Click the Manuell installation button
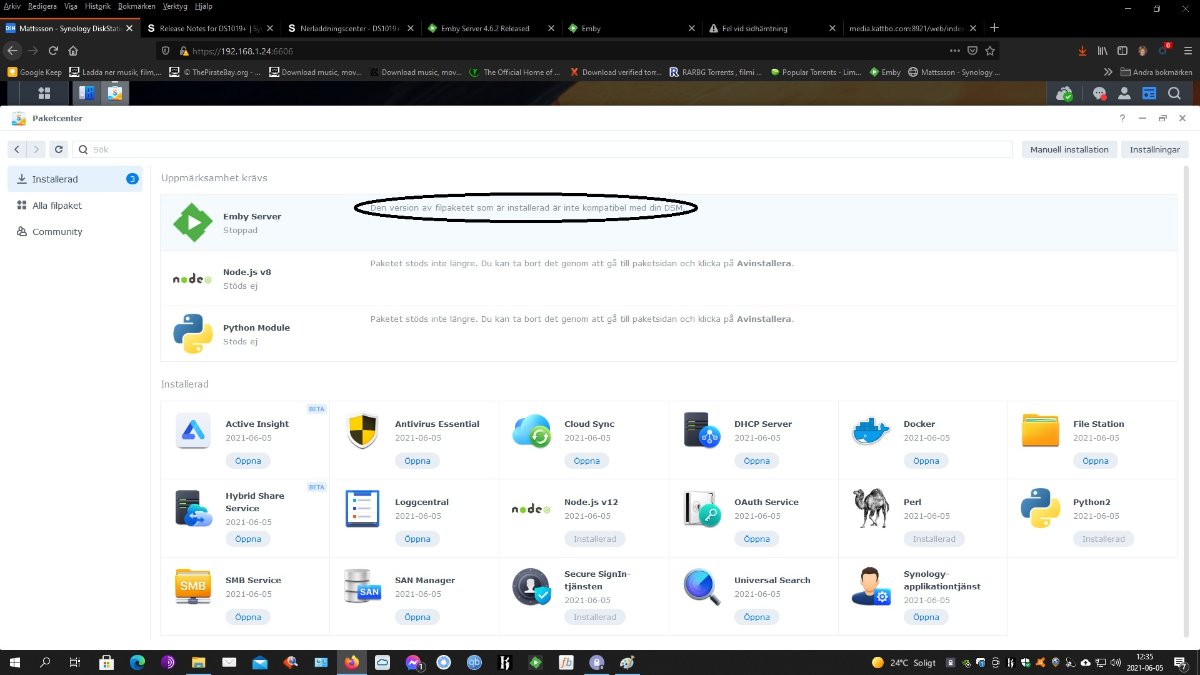 tap(1069, 149)
